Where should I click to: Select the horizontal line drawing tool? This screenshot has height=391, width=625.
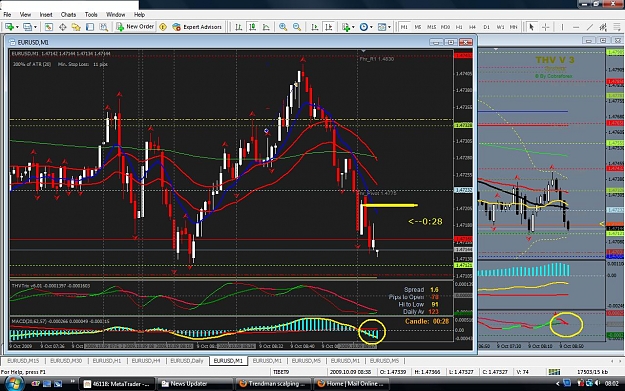click(x=576, y=27)
